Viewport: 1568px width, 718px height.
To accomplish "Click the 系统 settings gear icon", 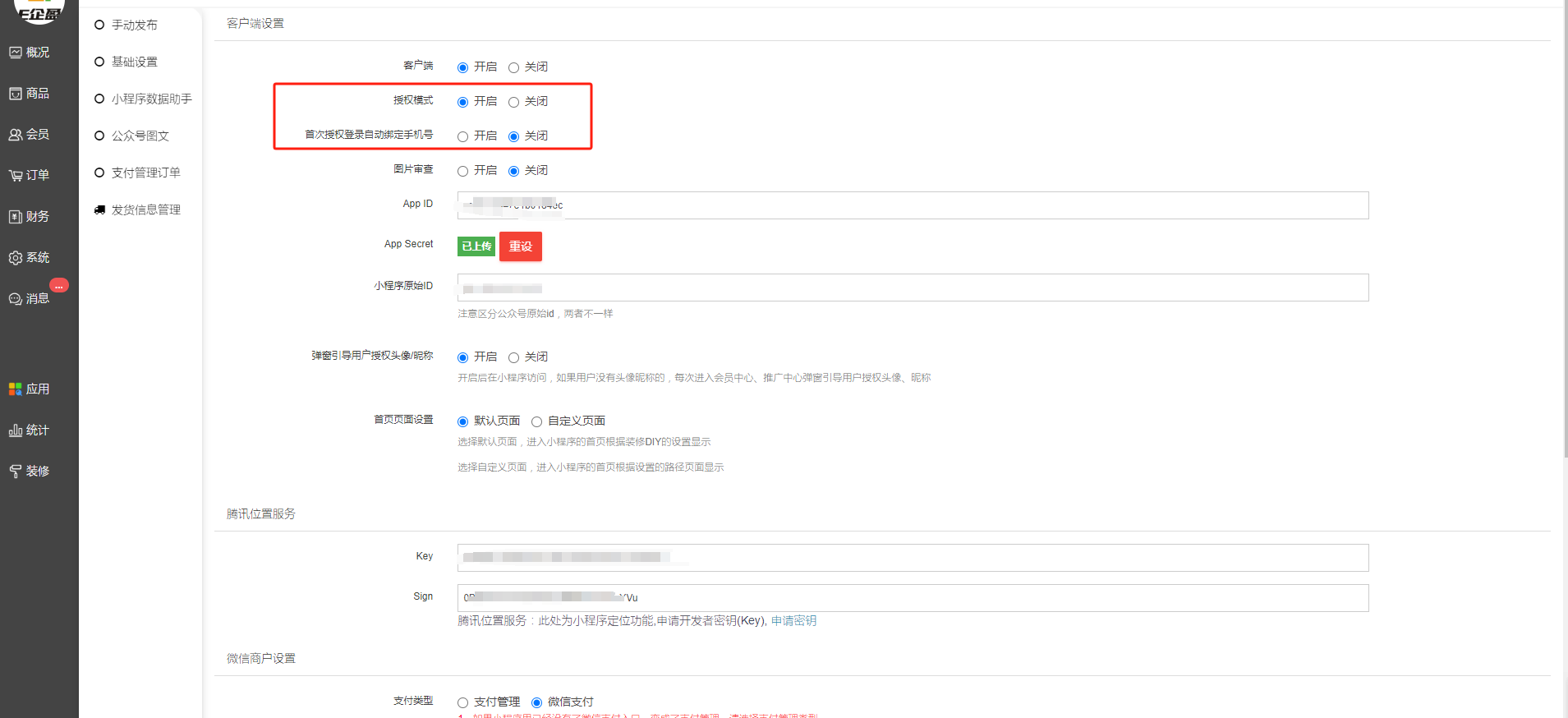I will [16, 258].
